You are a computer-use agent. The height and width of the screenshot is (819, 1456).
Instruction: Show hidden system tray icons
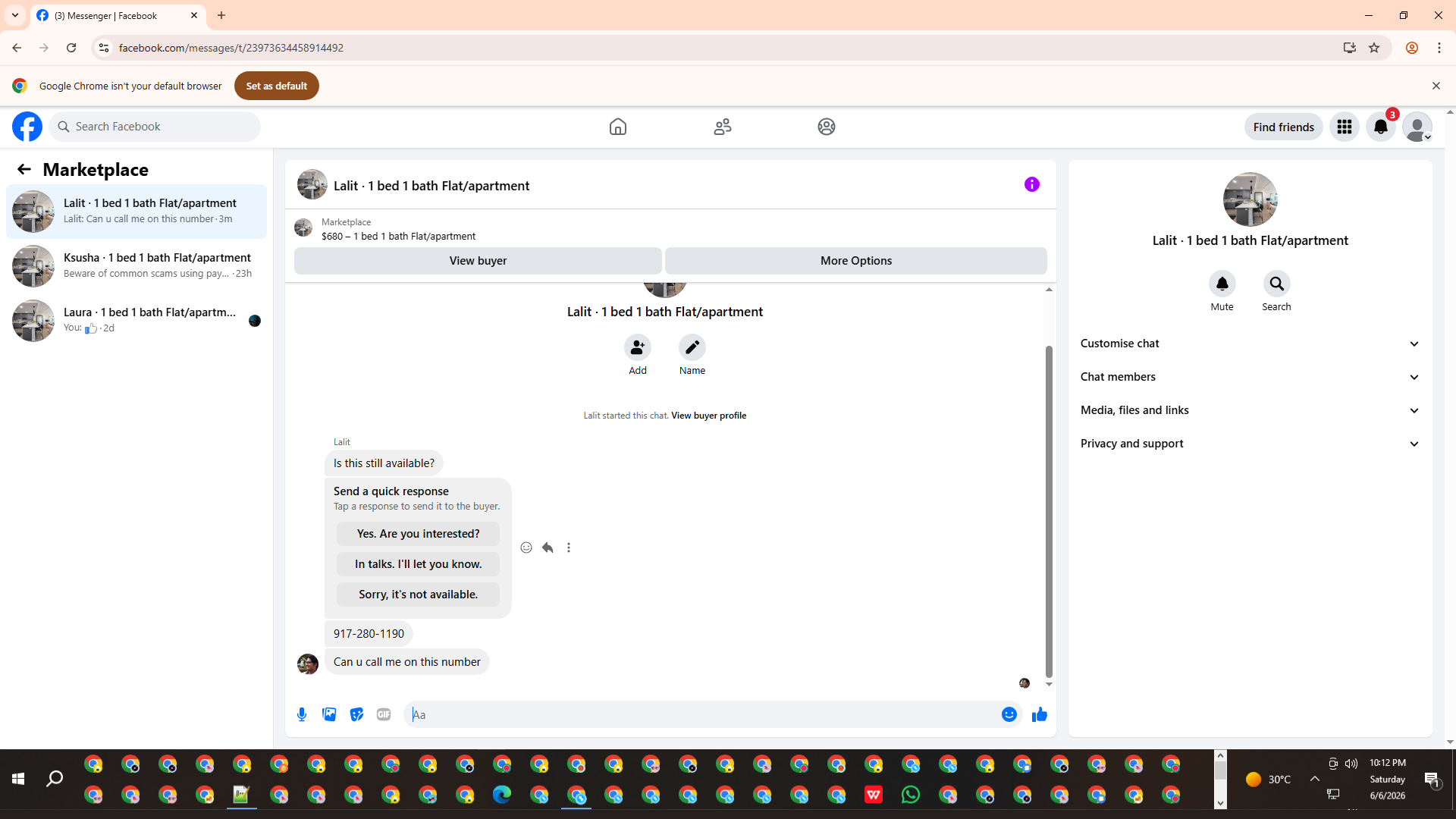pyautogui.click(x=1315, y=779)
